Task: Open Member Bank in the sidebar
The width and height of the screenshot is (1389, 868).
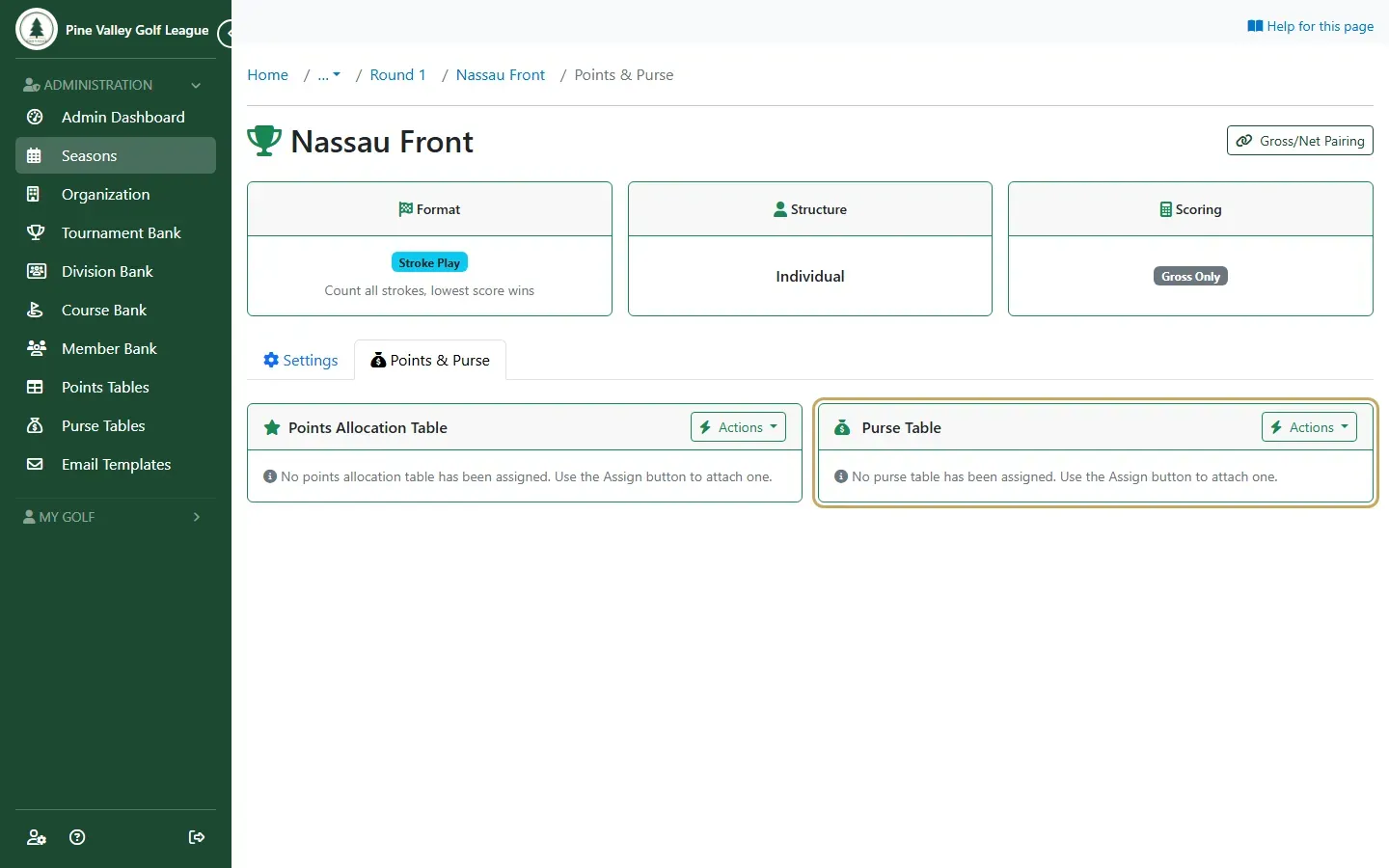Action: (x=116, y=348)
